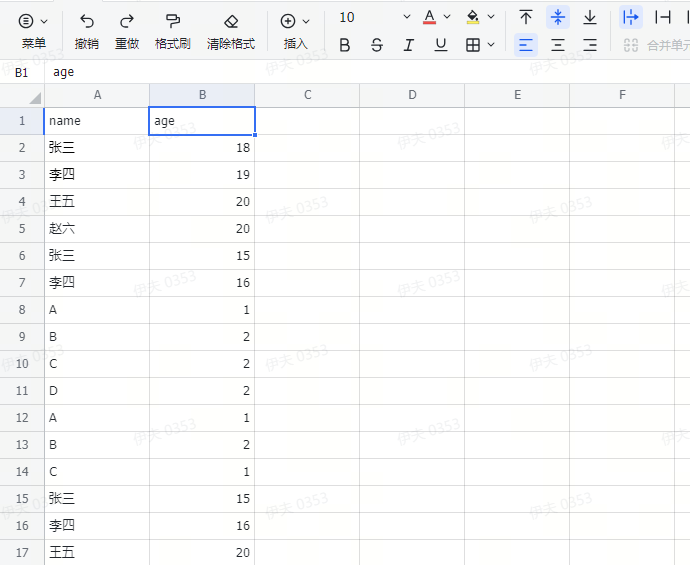Toggle underline formatting
This screenshot has width=690, height=565.
(x=440, y=45)
